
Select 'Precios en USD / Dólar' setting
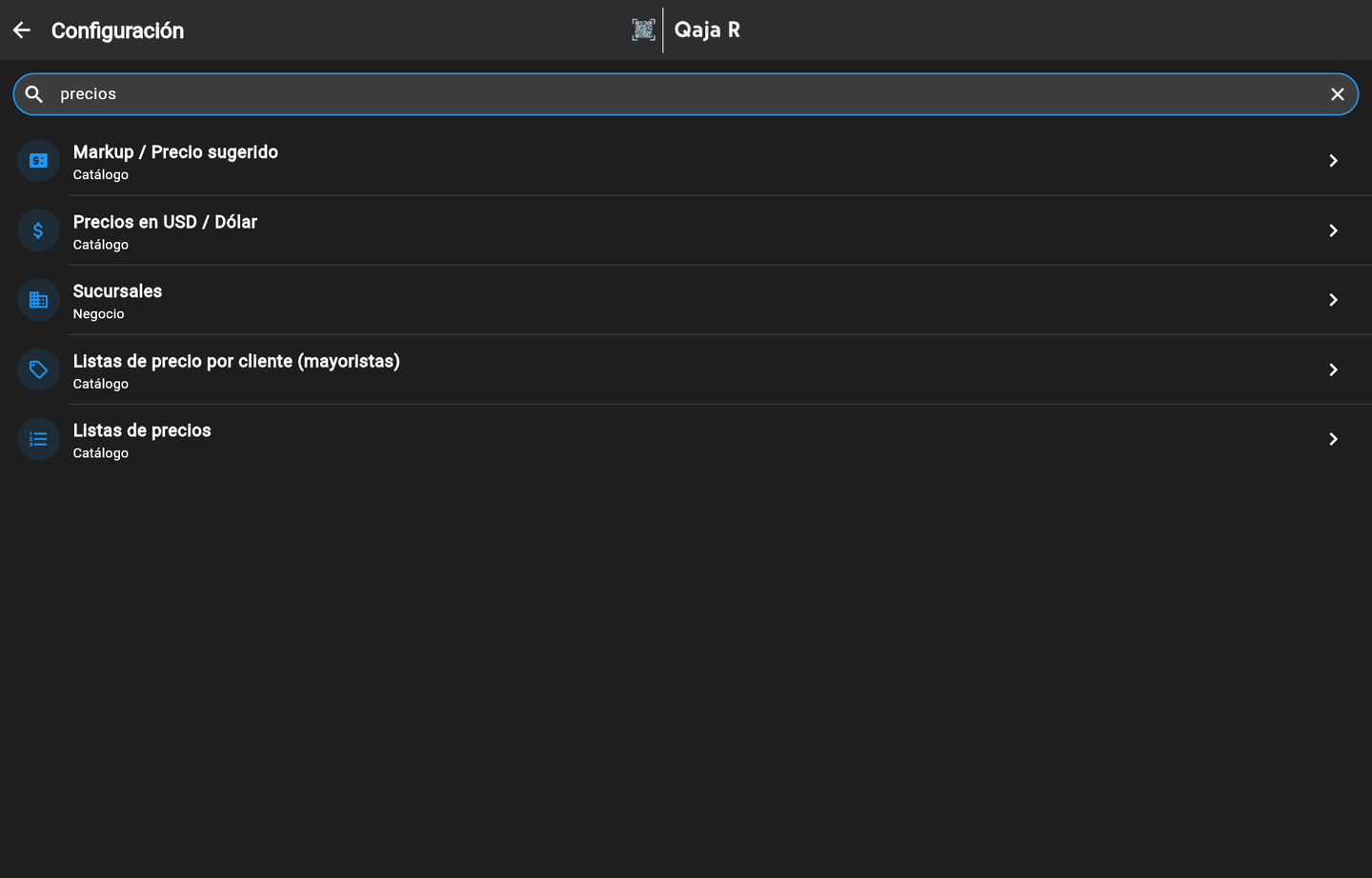point(686,230)
